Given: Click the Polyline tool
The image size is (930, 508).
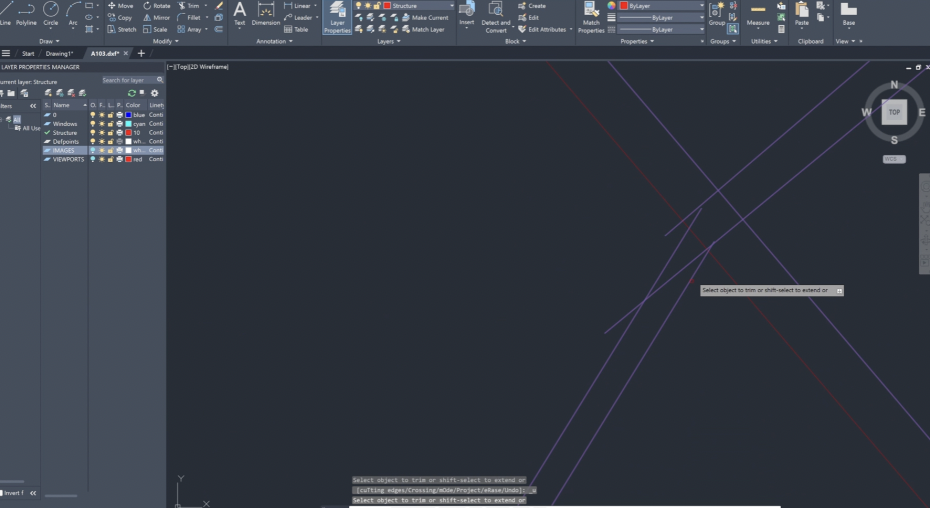Looking at the screenshot, I should [x=26, y=12].
